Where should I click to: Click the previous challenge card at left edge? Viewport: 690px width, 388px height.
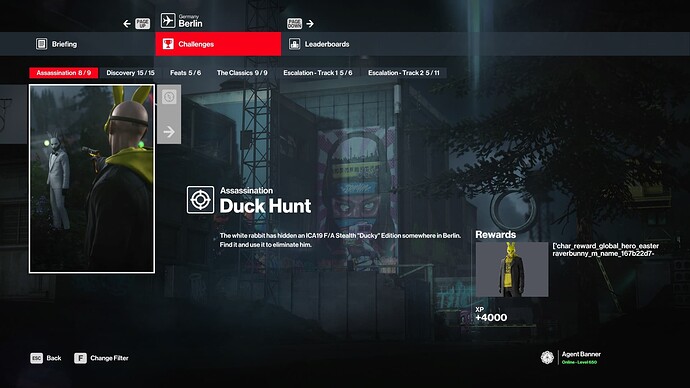coord(13,114)
